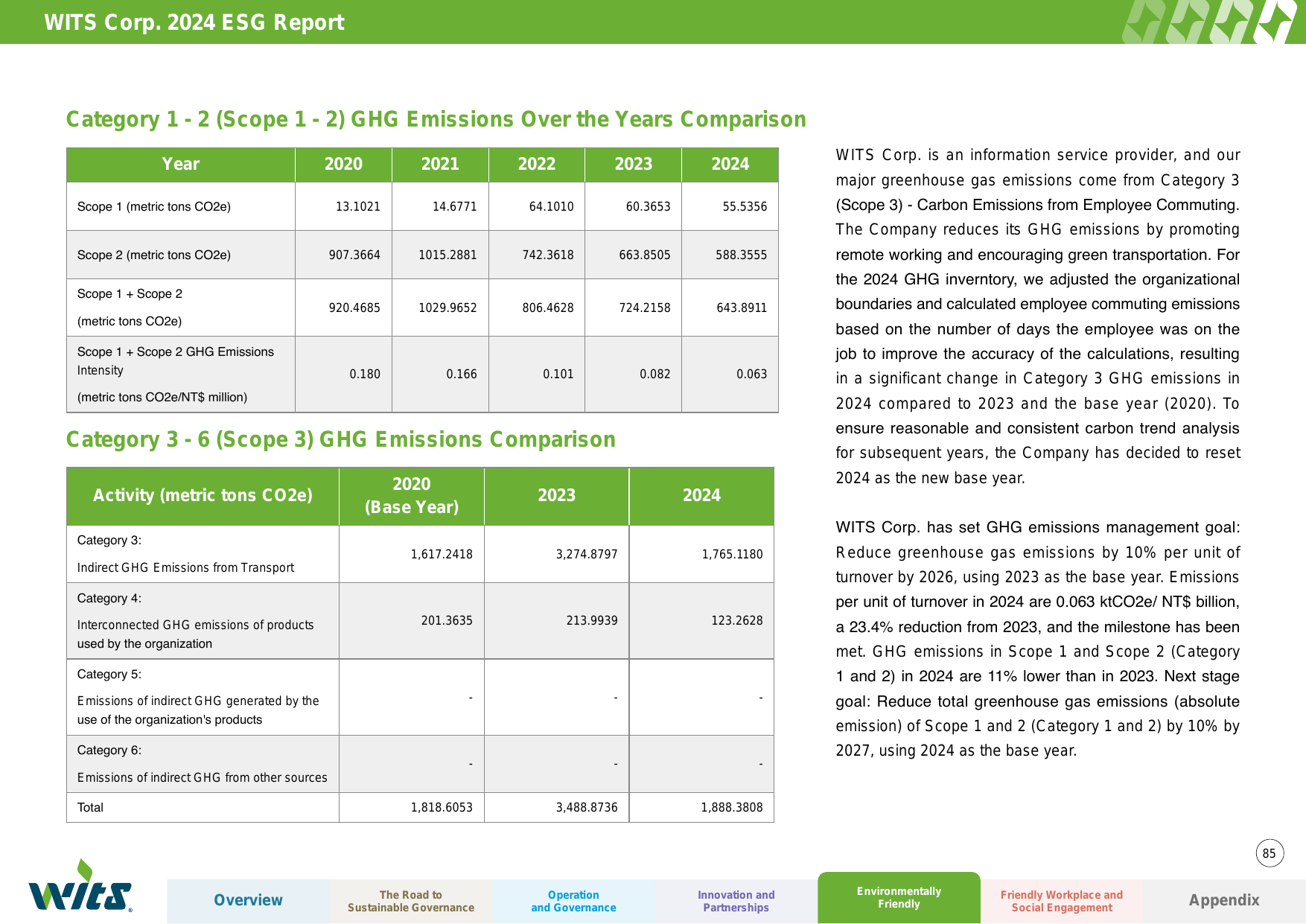This screenshot has height=924, width=1306.
Task: Click the Total row label
Action: (90, 807)
